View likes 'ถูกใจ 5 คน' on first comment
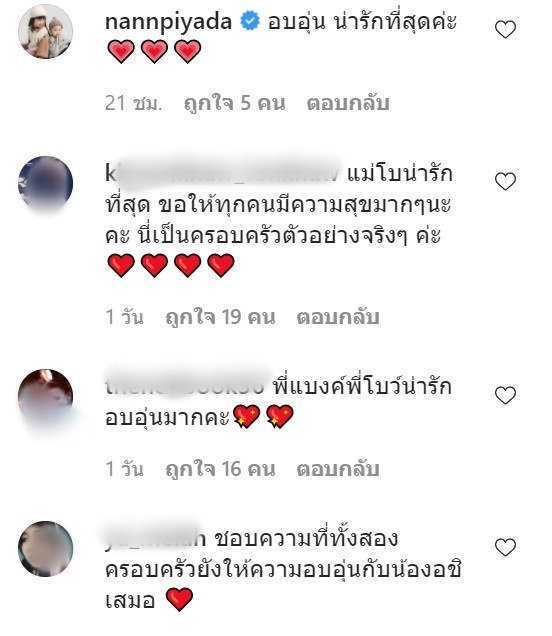This screenshot has width=552, height=636. (x=234, y=103)
